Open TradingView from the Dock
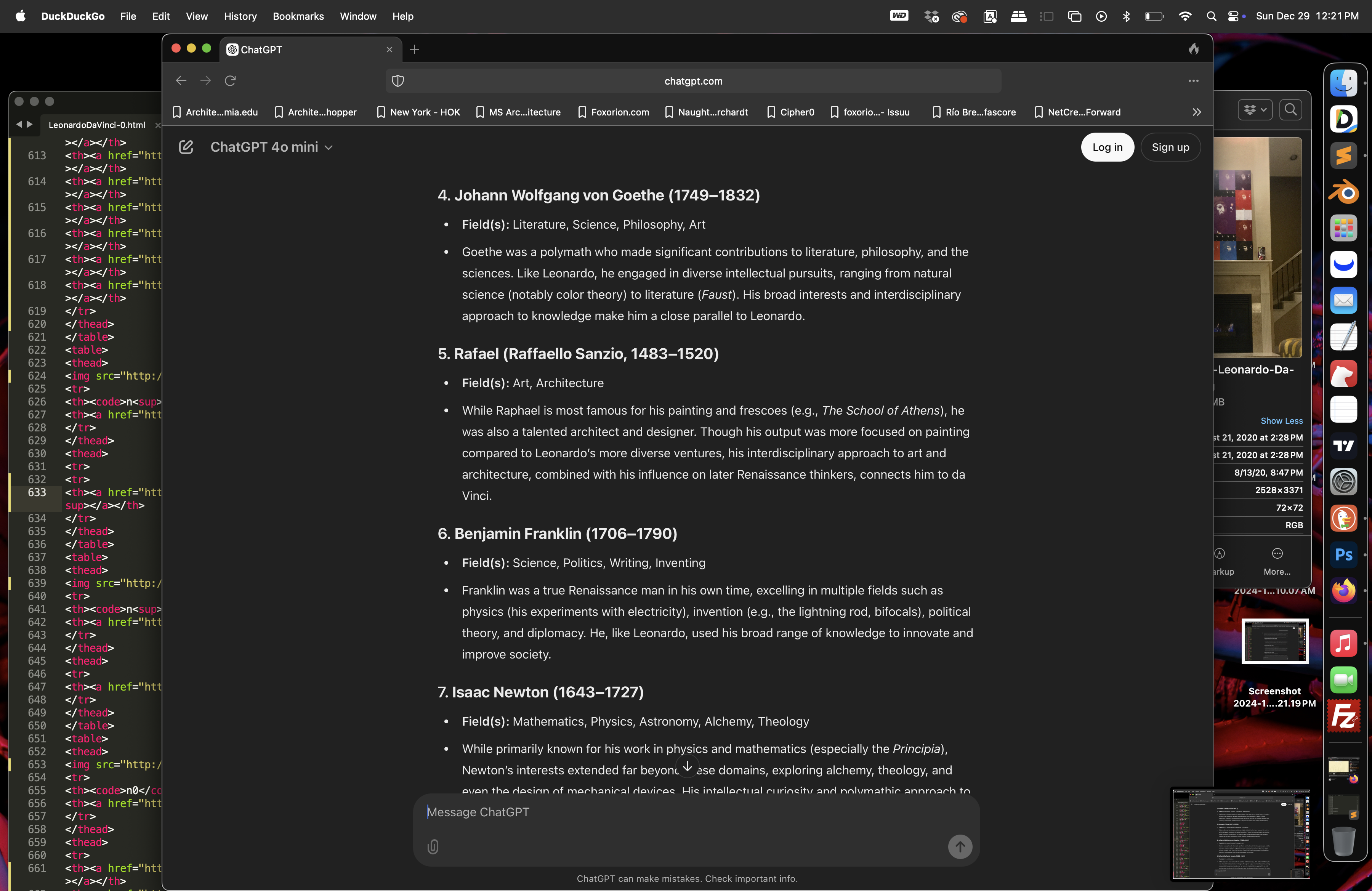Viewport: 1372px width, 891px height. click(x=1344, y=445)
